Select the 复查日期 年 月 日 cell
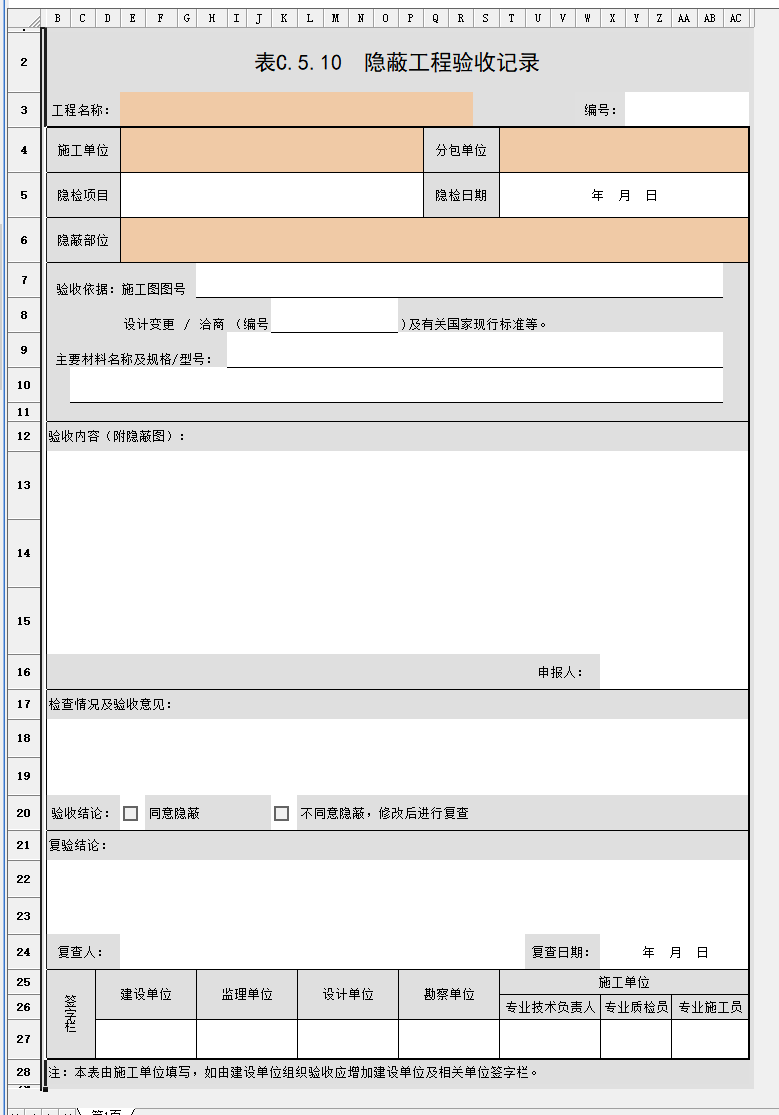Image resolution: width=779 pixels, height=1115 pixels. tap(674, 951)
